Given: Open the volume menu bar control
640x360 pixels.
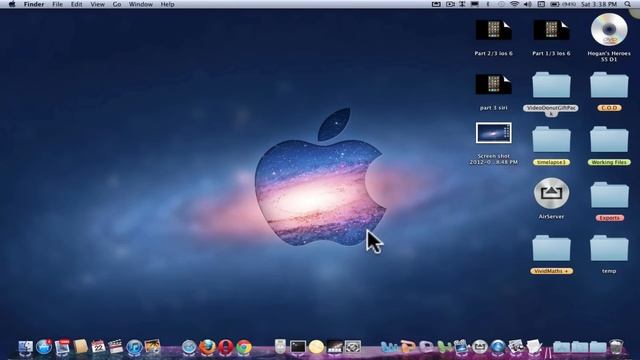Looking at the screenshot, I should click(x=528, y=4).
